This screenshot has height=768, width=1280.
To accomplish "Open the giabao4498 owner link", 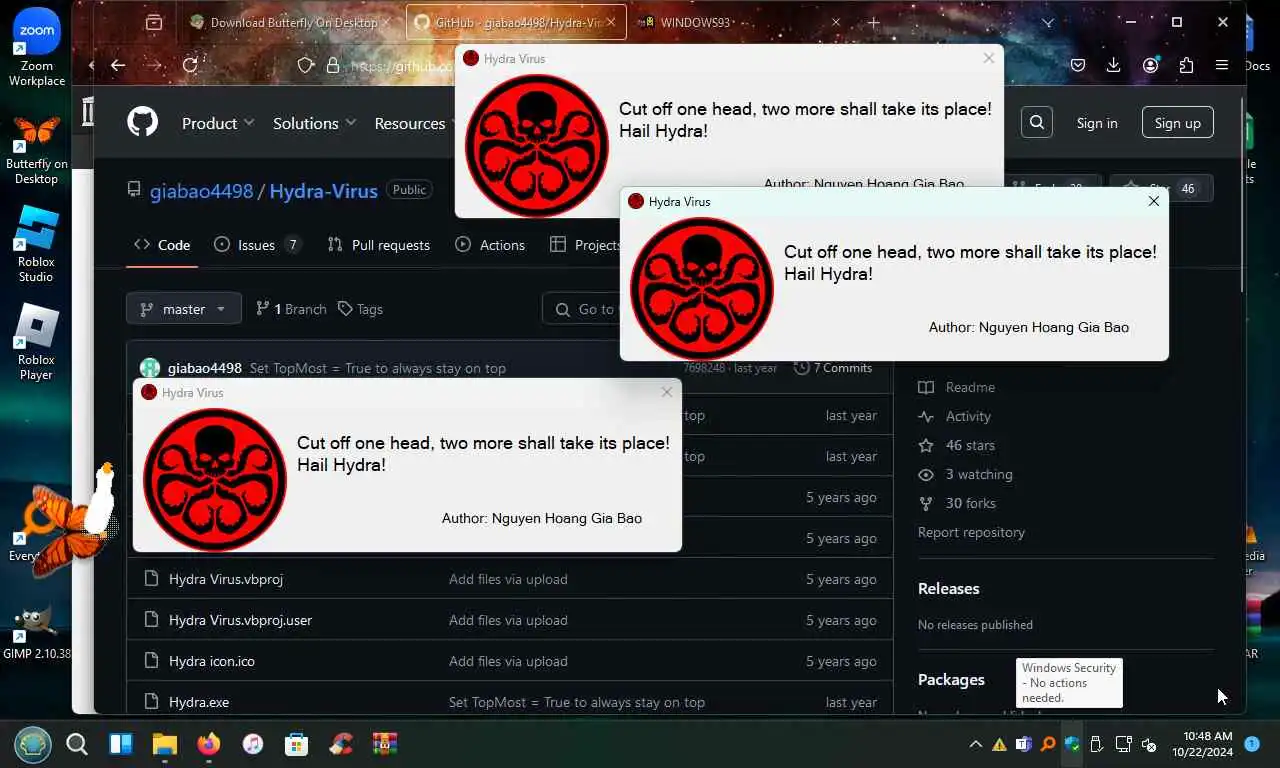I will coord(201,190).
